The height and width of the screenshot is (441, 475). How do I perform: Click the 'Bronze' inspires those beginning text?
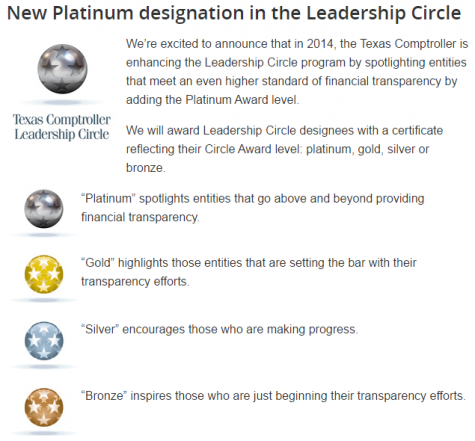pos(273,396)
